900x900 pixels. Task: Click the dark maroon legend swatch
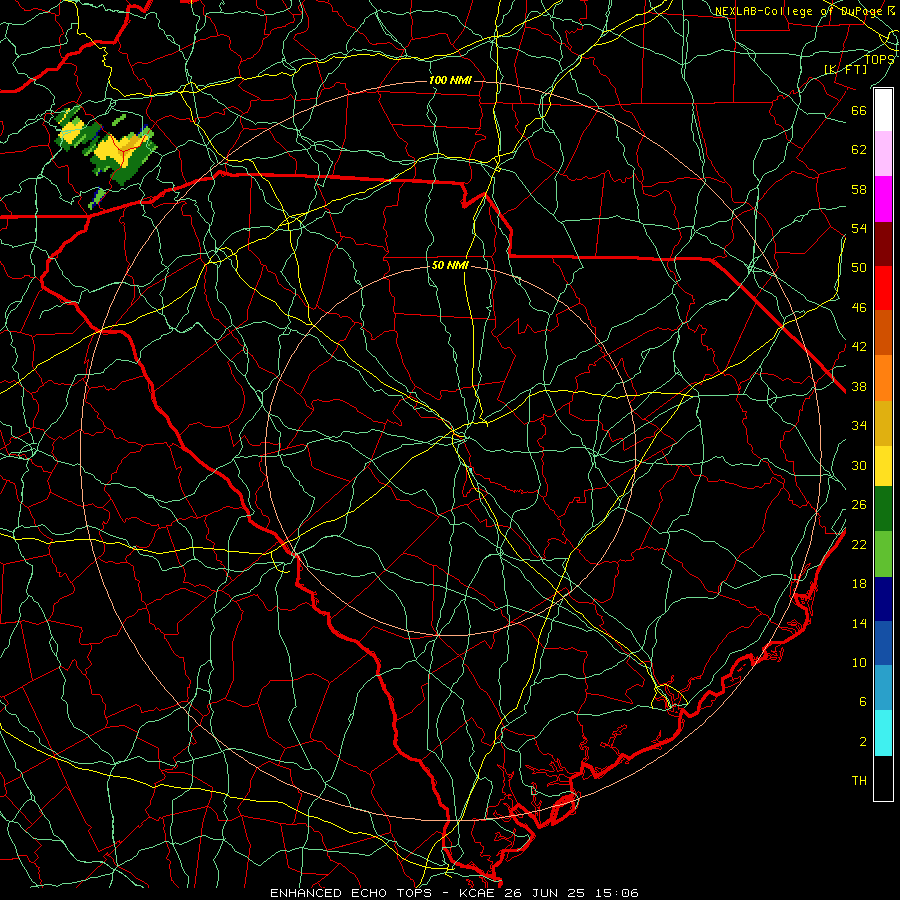pyautogui.click(x=883, y=244)
